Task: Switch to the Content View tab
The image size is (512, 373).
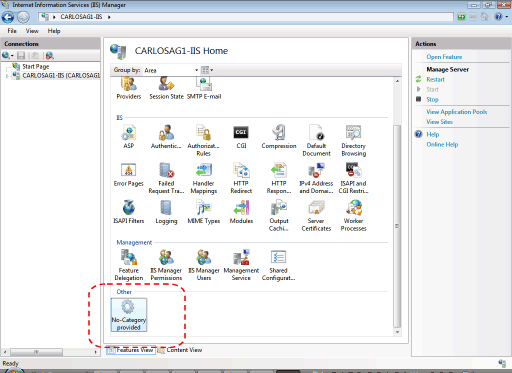Action: pyautogui.click(x=180, y=350)
